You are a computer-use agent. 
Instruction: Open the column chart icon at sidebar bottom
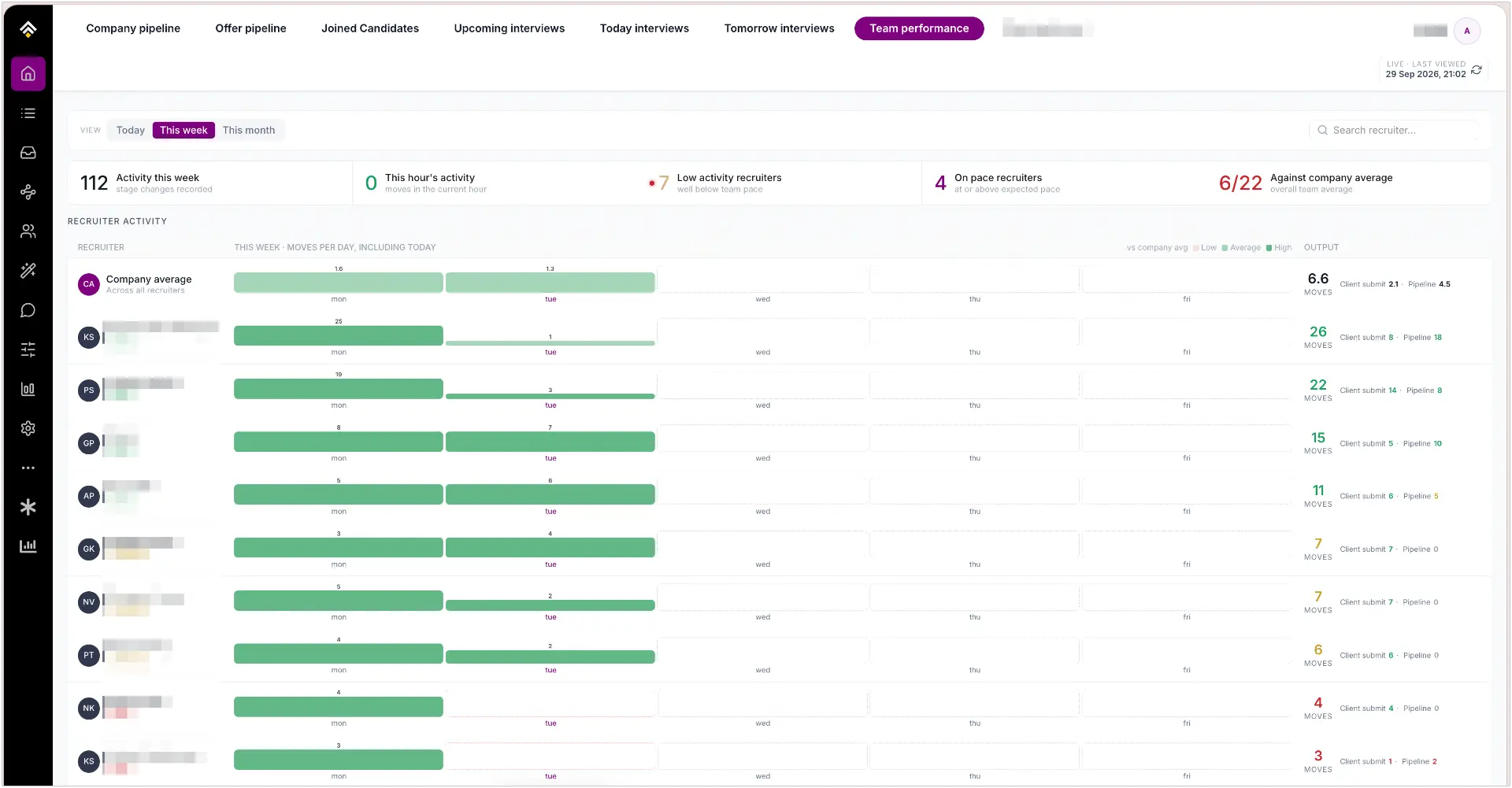(28, 546)
